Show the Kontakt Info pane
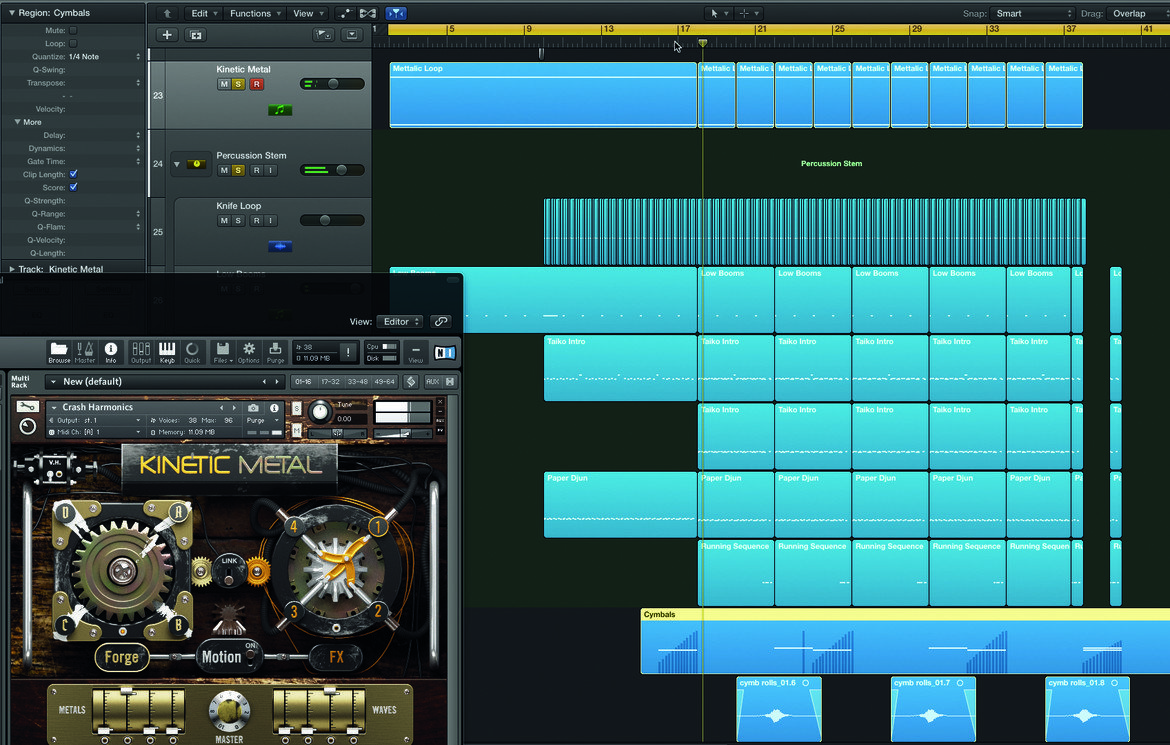 coord(110,352)
